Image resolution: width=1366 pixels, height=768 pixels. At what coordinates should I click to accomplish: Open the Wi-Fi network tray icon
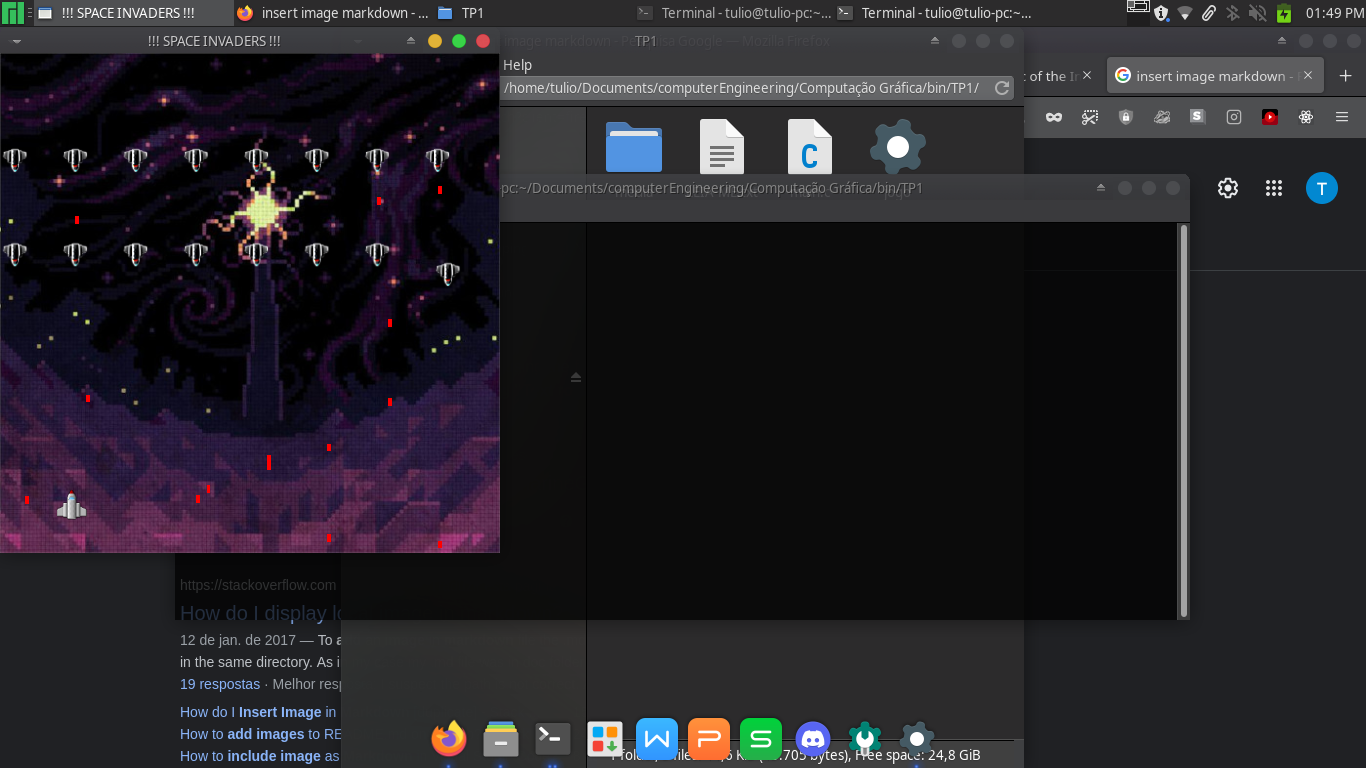pyautogui.click(x=1185, y=13)
